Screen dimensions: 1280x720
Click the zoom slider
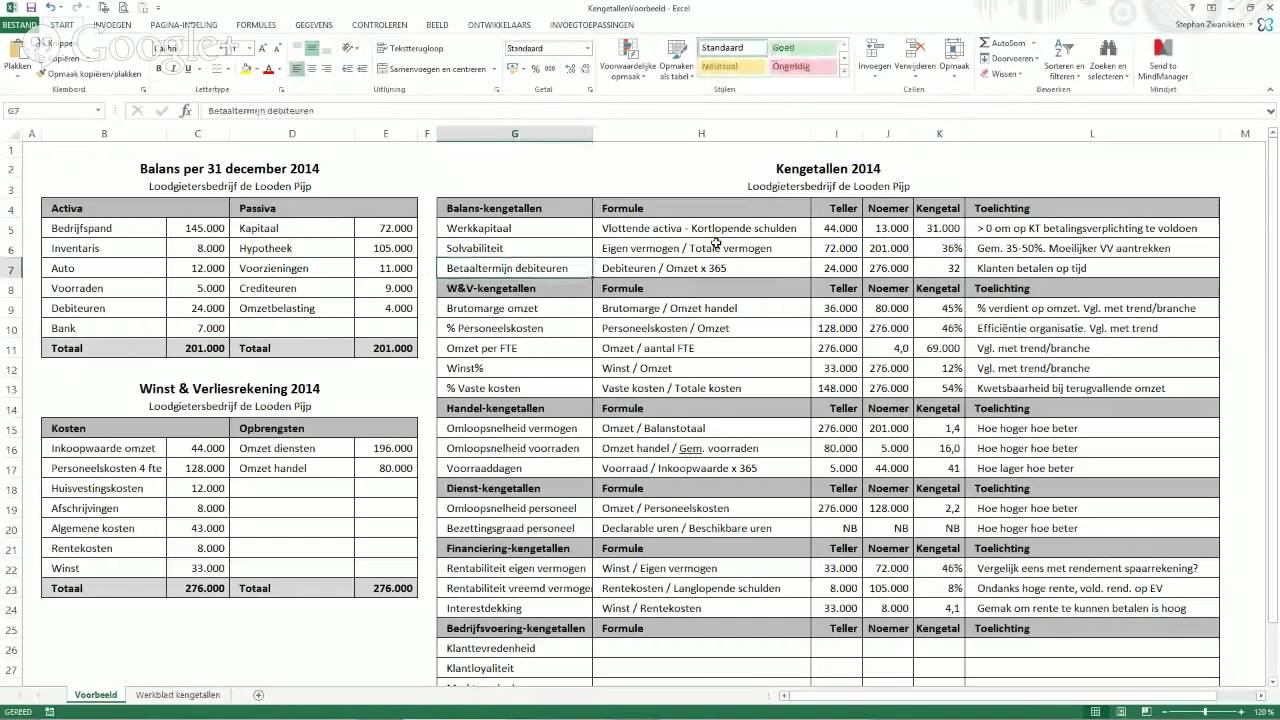[x=1204, y=712]
